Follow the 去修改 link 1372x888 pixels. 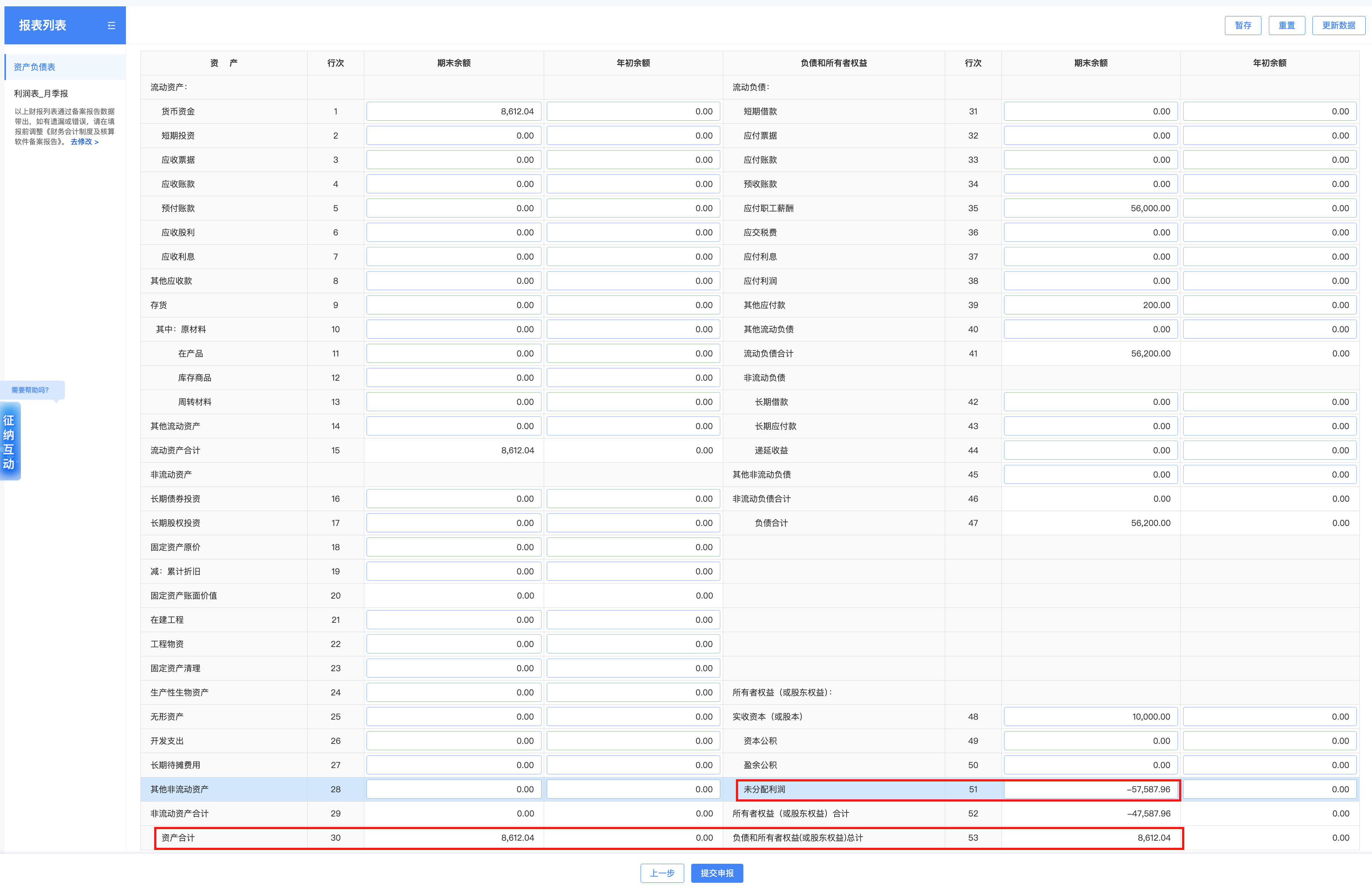pos(84,142)
